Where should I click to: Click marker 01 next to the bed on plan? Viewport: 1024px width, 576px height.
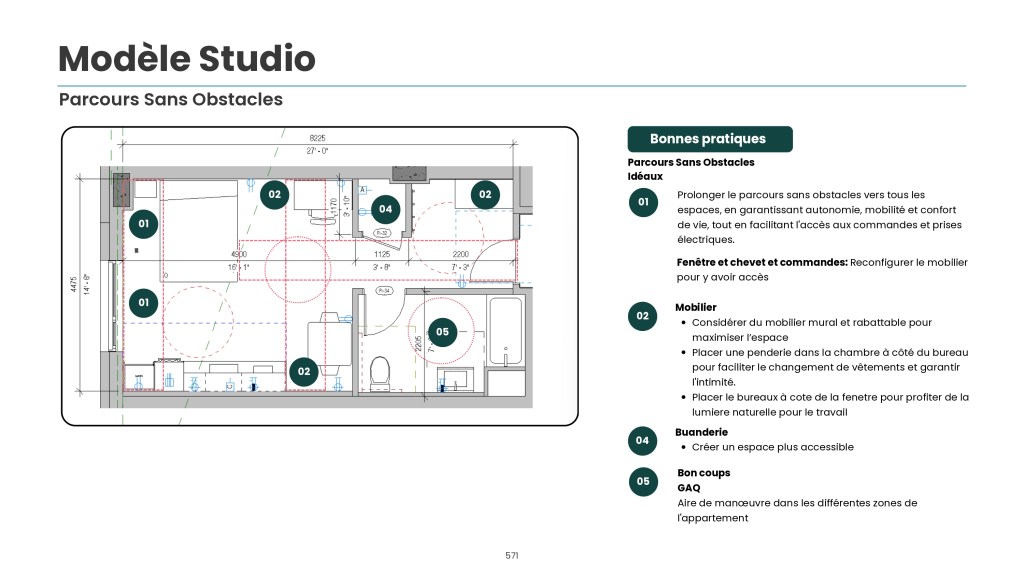tap(144, 223)
